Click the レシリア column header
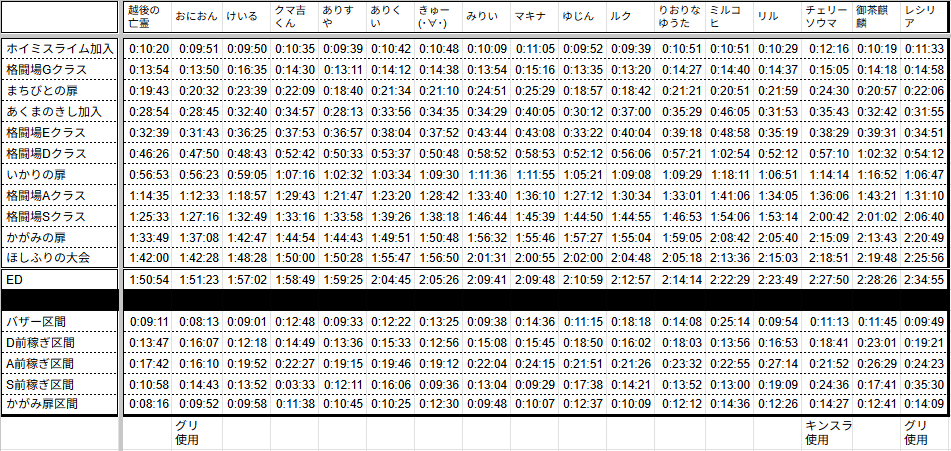The width and height of the screenshot is (951, 451). (922, 17)
